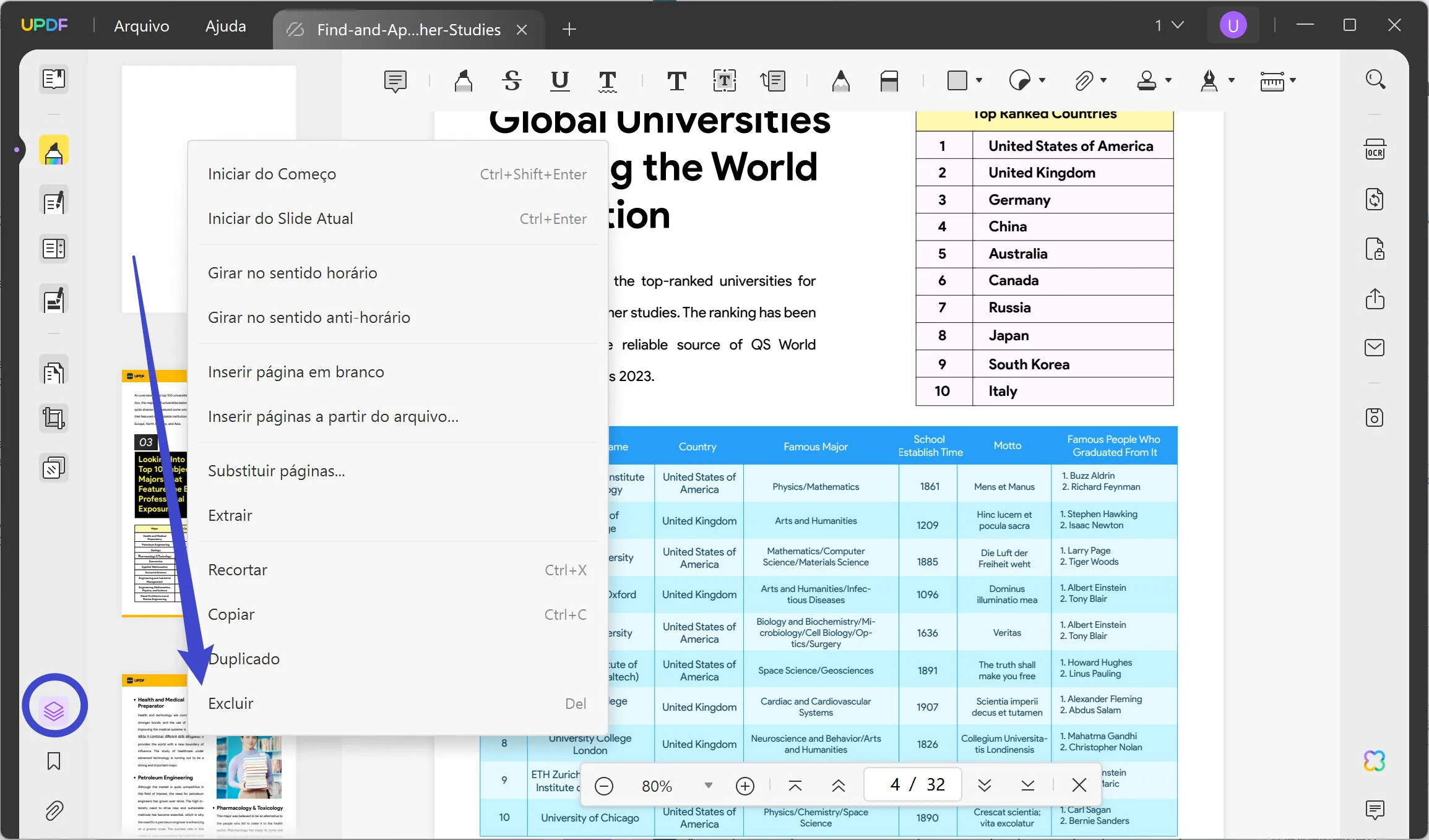The image size is (1429, 840).
Task: Click the layers icon in left sidebar
Action: point(54,710)
